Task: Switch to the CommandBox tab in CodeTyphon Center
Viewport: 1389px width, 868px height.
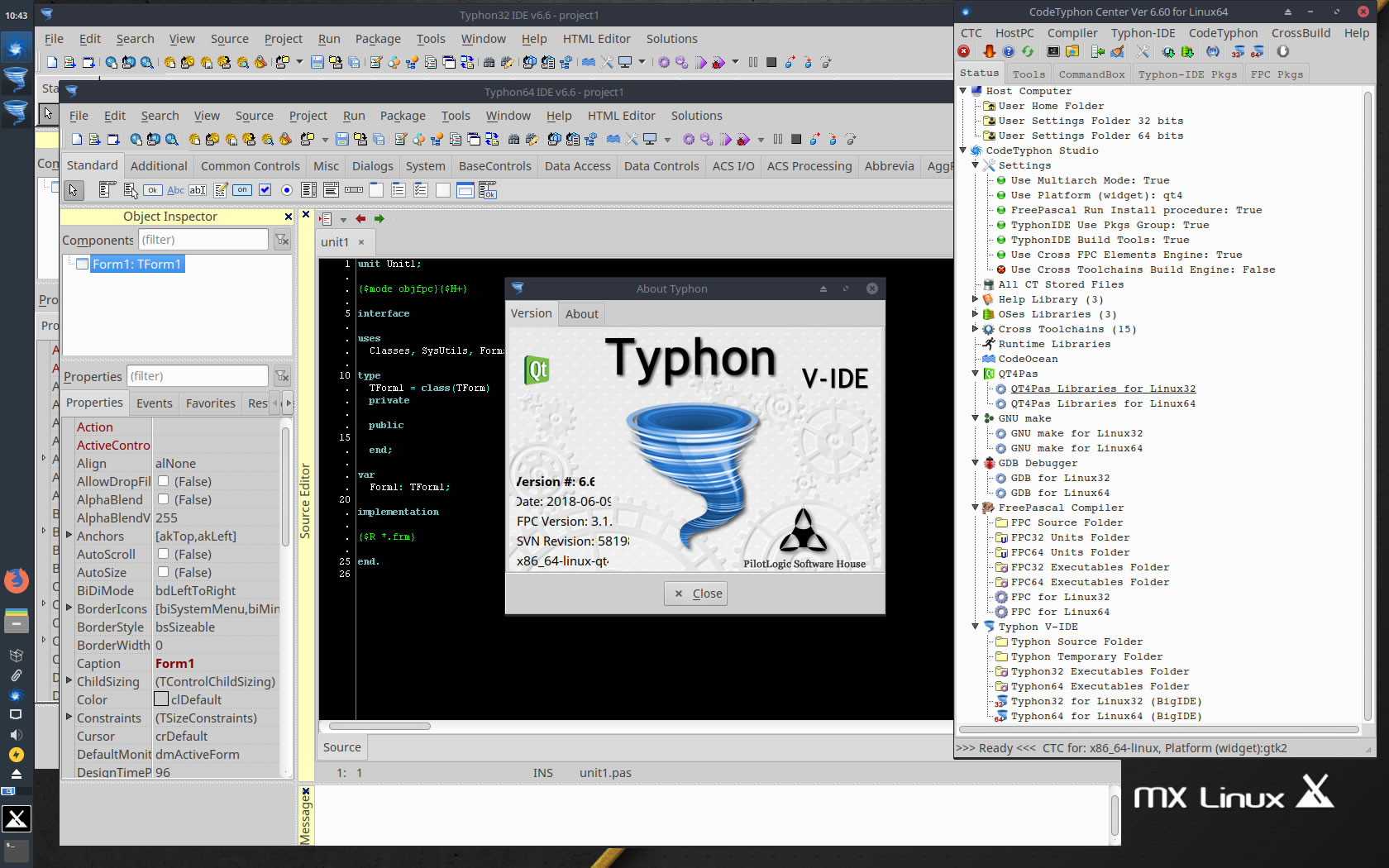Action: click(1091, 74)
